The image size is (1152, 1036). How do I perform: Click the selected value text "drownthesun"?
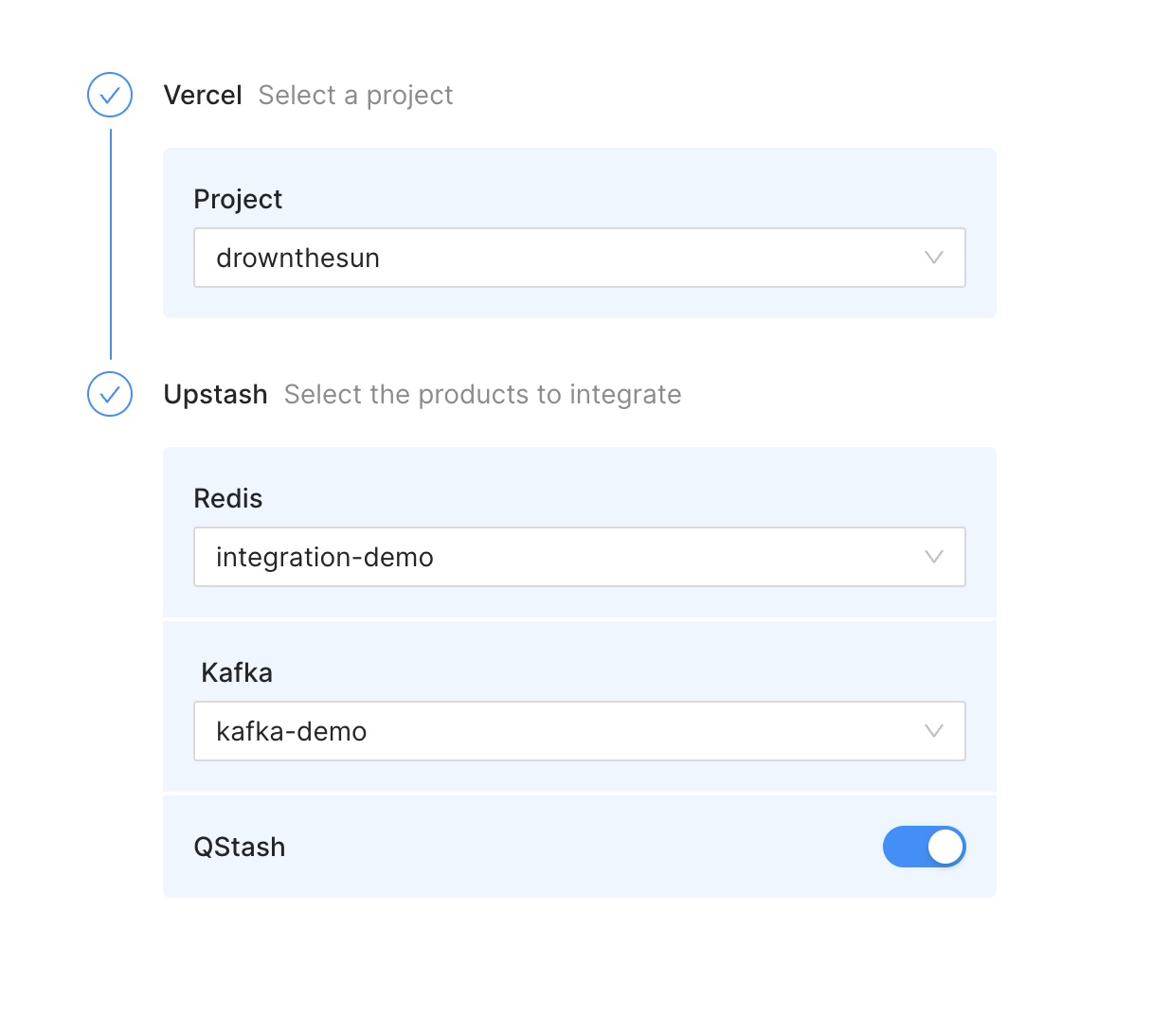tap(297, 259)
